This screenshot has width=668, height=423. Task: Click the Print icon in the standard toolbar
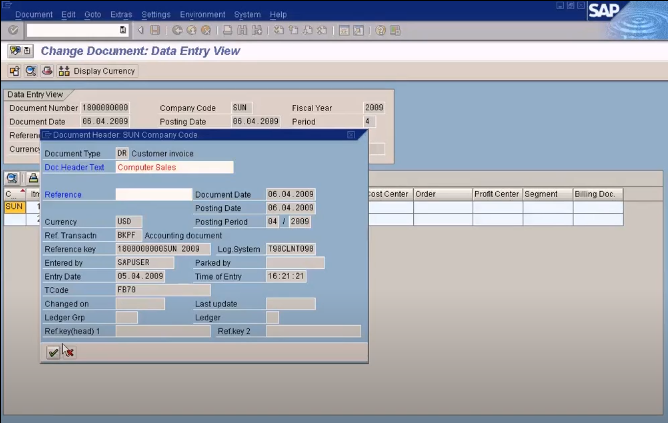228,30
